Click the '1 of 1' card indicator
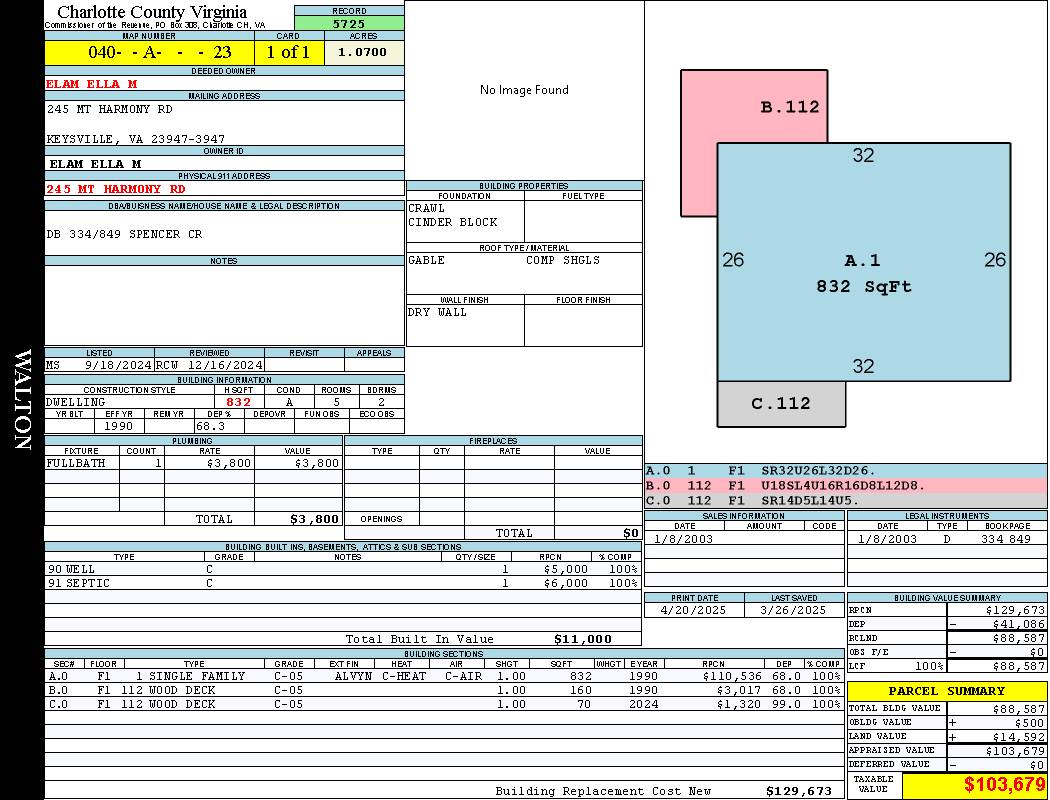The width and height of the screenshot is (1050, 800). click(x=288, y=53)
